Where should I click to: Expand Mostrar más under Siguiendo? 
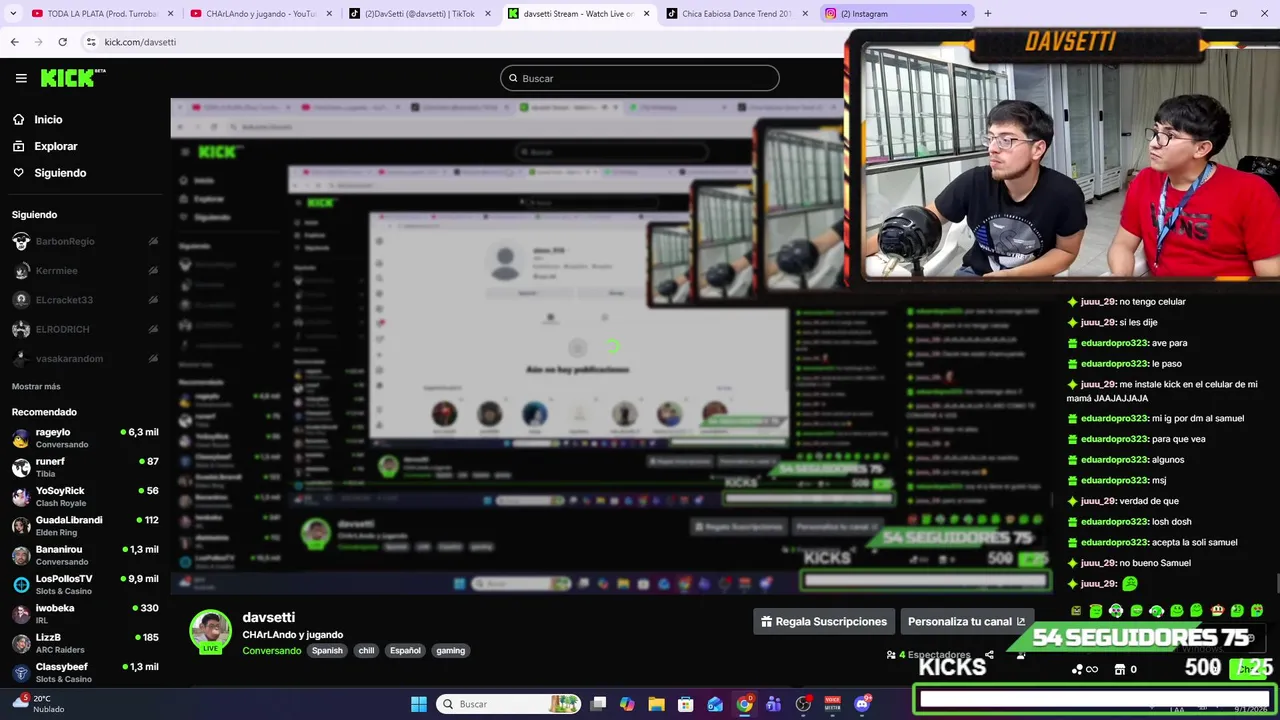(x=36, y=386)
